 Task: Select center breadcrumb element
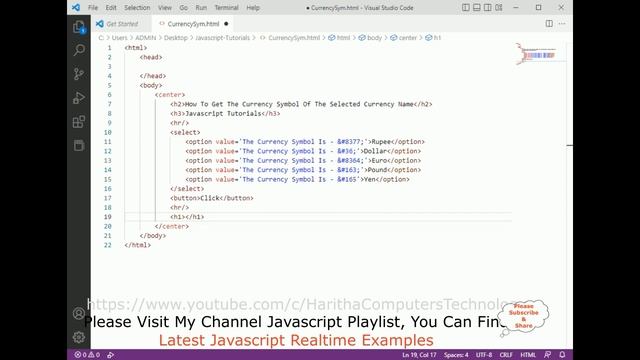coord(403,38)
